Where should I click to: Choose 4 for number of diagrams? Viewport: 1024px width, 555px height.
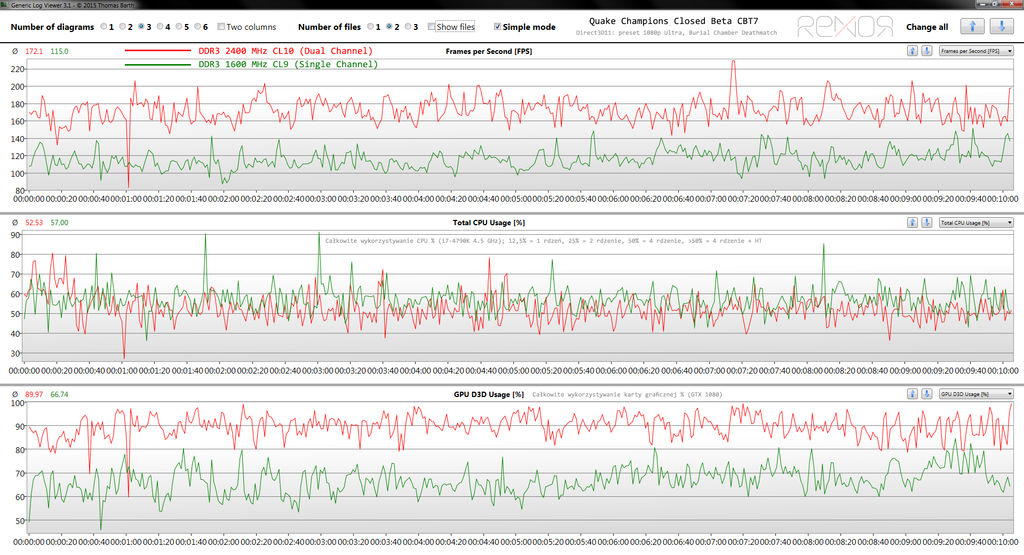[160, 27]
